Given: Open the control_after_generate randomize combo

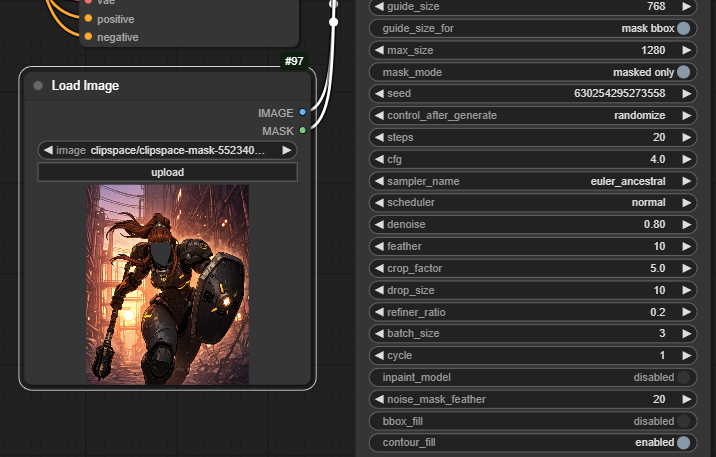Looking at the screenshot, I should coord(533,116).
